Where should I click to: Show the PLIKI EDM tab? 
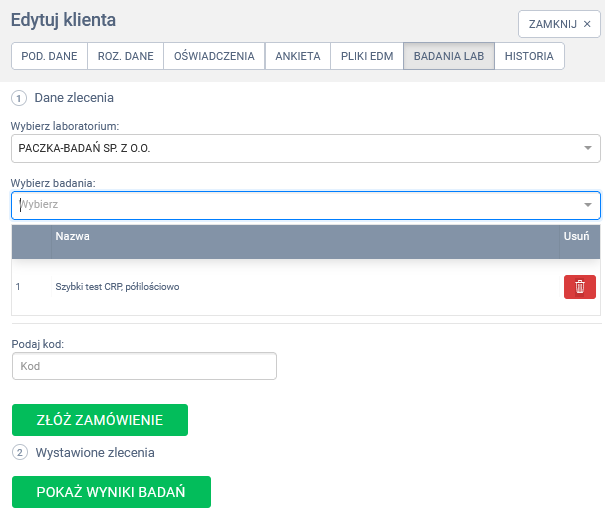point(367,56)
